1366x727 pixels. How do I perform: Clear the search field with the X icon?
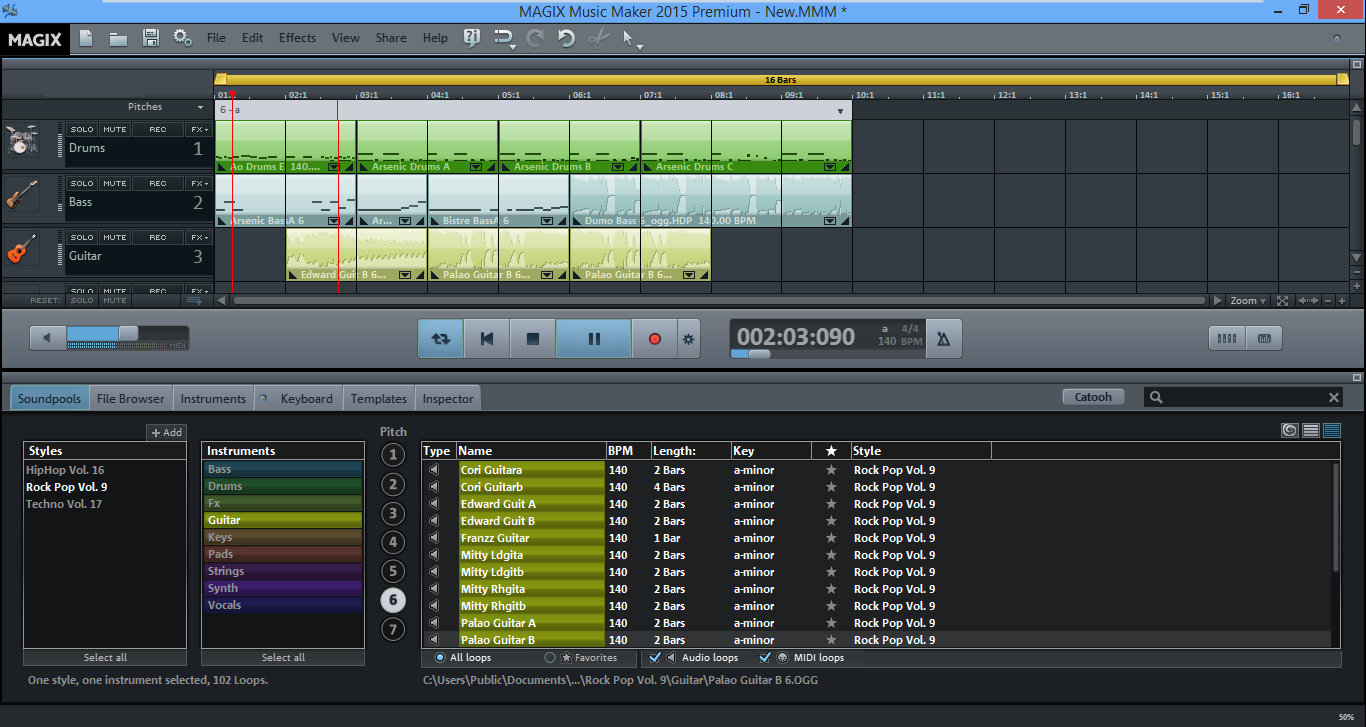click(1333, 398)
